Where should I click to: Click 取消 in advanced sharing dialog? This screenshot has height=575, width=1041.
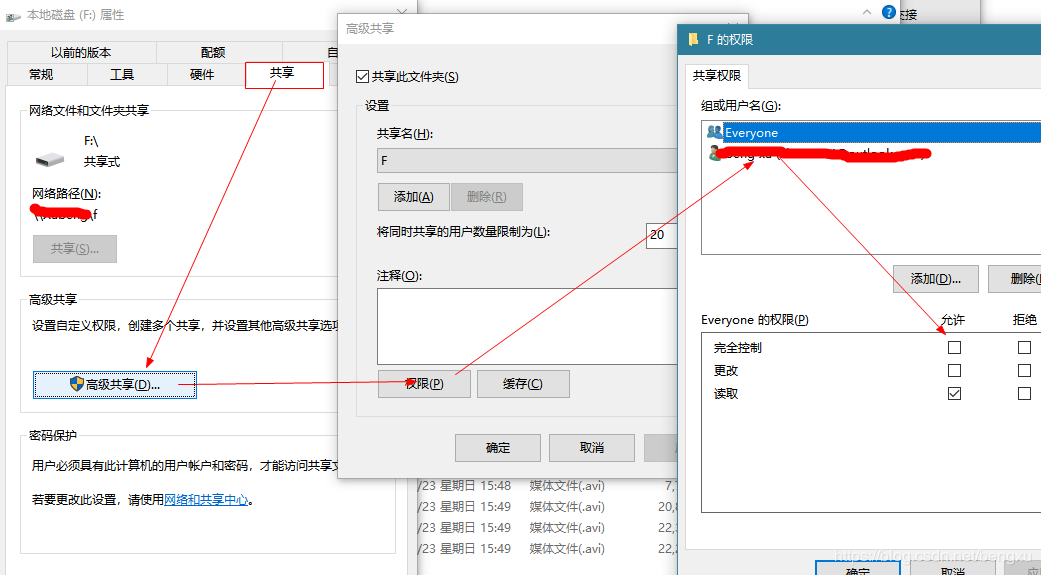pos(592,448)
